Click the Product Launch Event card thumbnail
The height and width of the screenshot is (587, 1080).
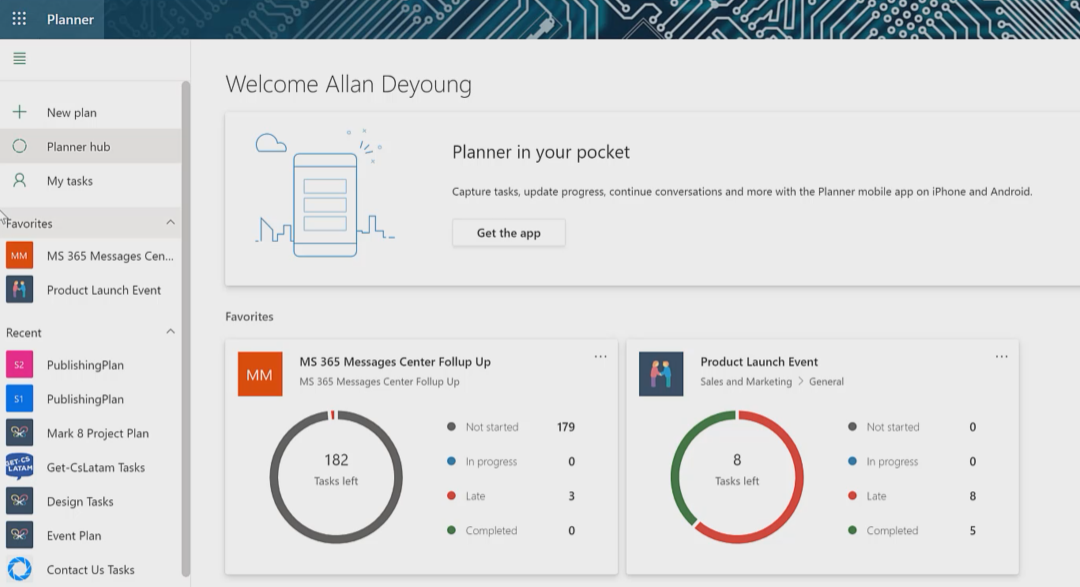pyautogui.click(x=661, y=374)
